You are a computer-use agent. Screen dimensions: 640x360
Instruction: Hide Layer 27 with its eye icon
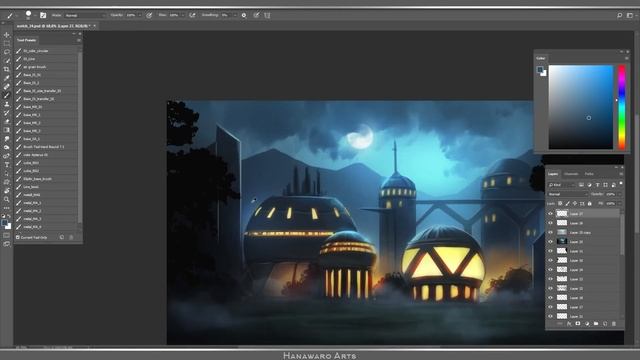pos(550,213)
